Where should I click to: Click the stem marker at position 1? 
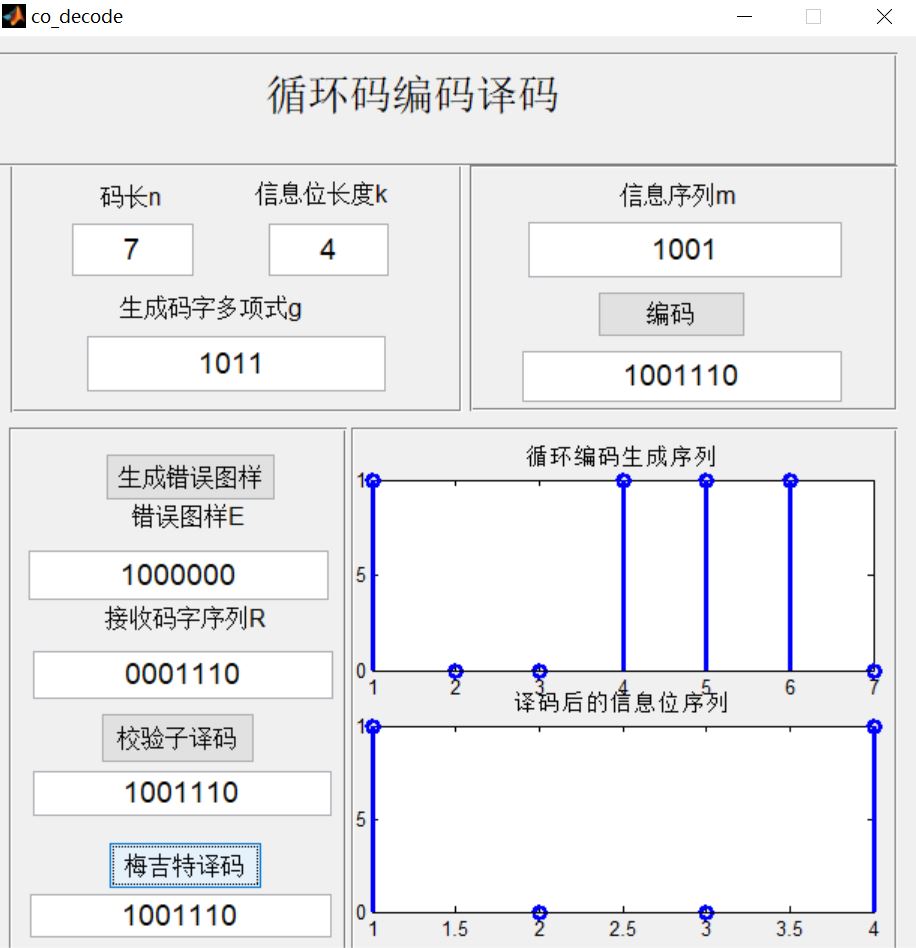(372, 480)
